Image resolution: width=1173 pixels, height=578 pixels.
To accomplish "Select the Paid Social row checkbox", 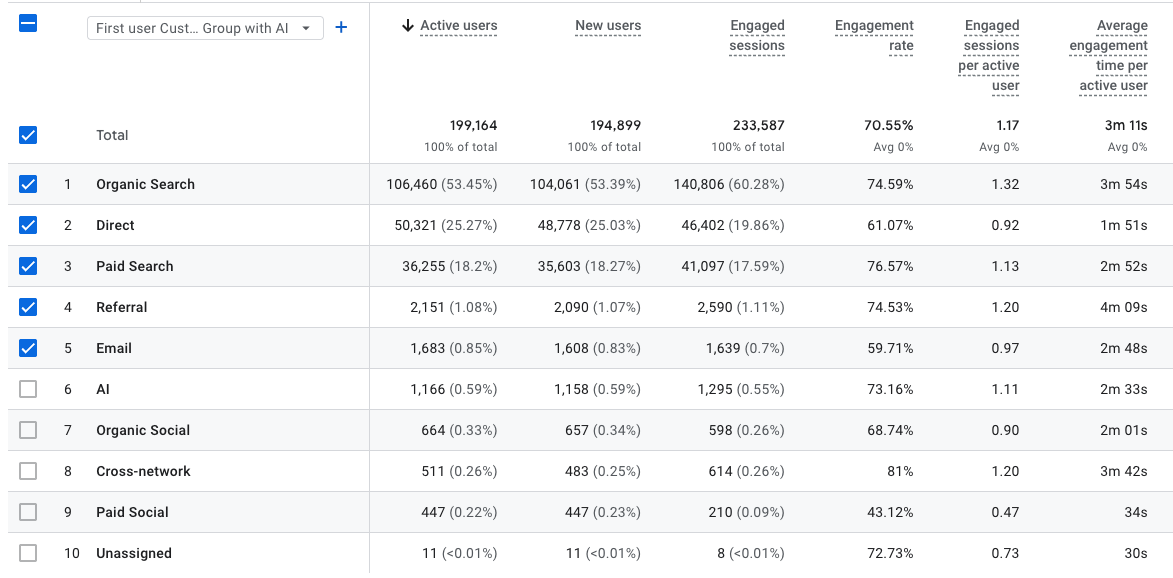I will point(28,512).
